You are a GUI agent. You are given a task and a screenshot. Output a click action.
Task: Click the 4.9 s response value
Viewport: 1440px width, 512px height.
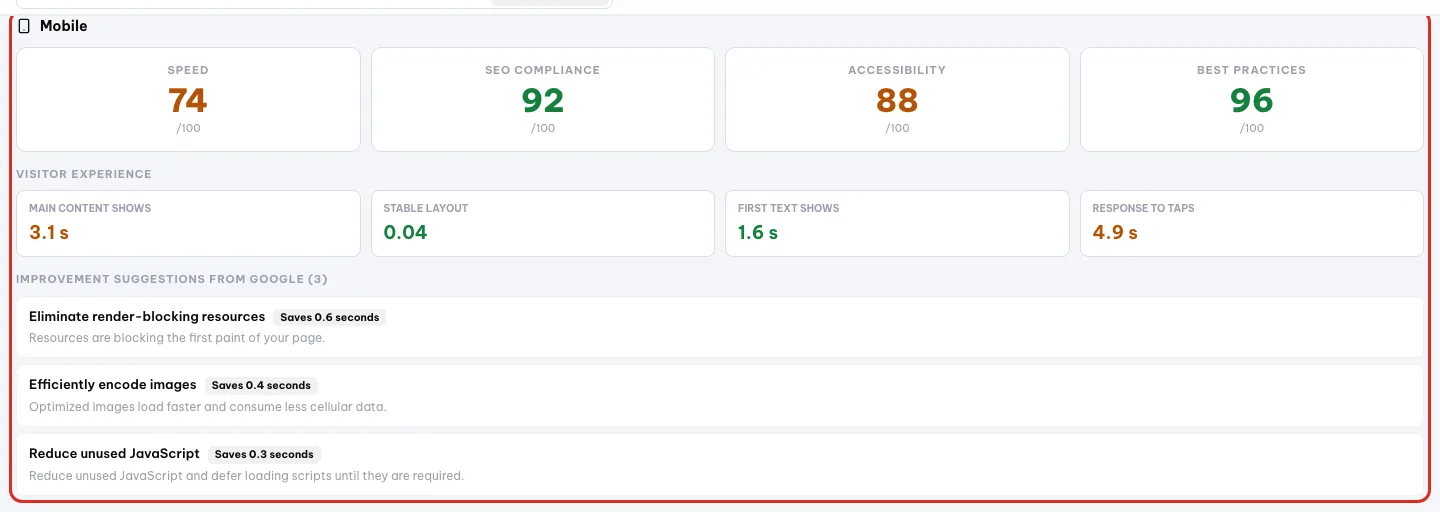[1115, 233]
